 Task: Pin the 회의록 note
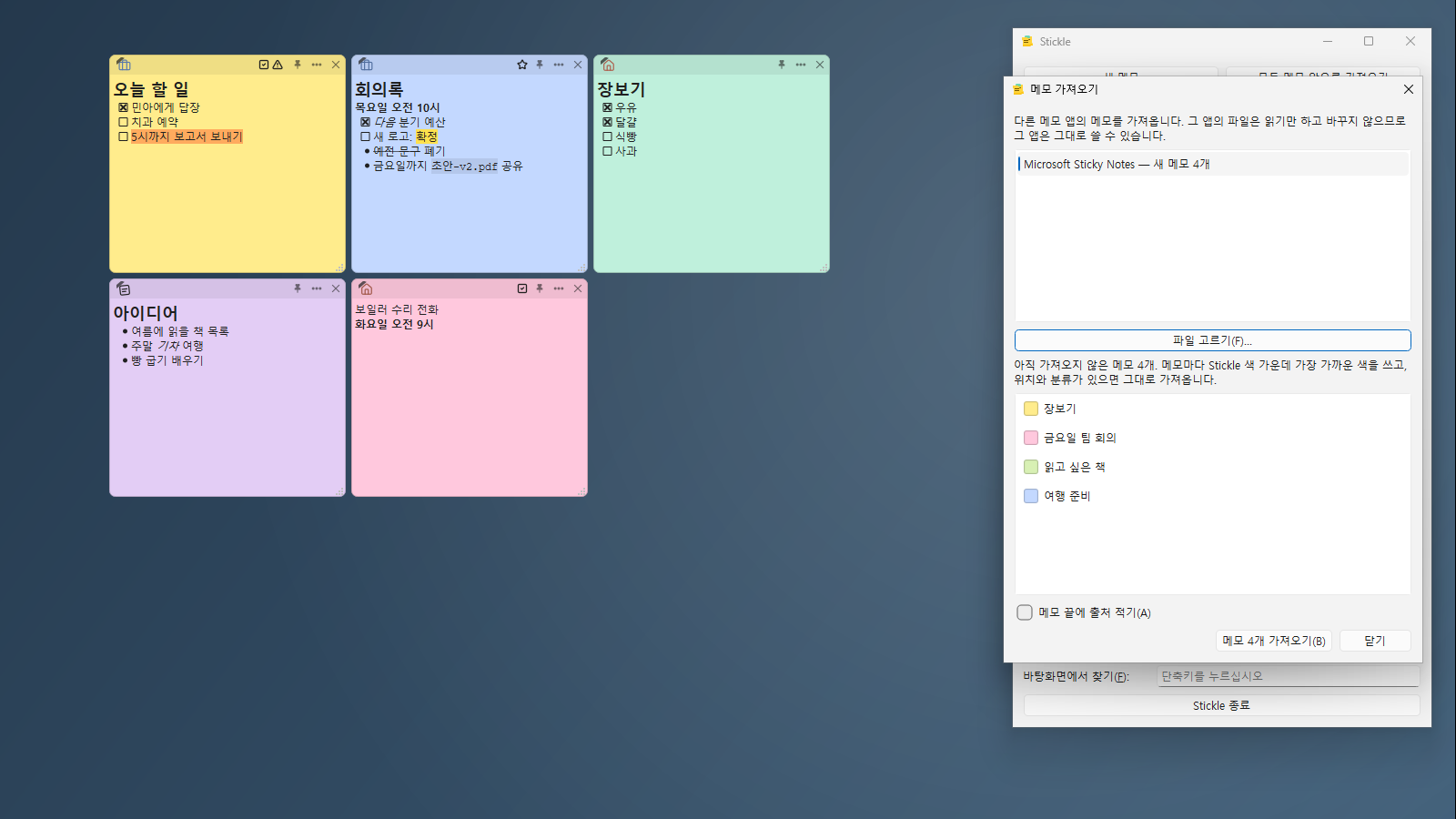tap(540, 65)
